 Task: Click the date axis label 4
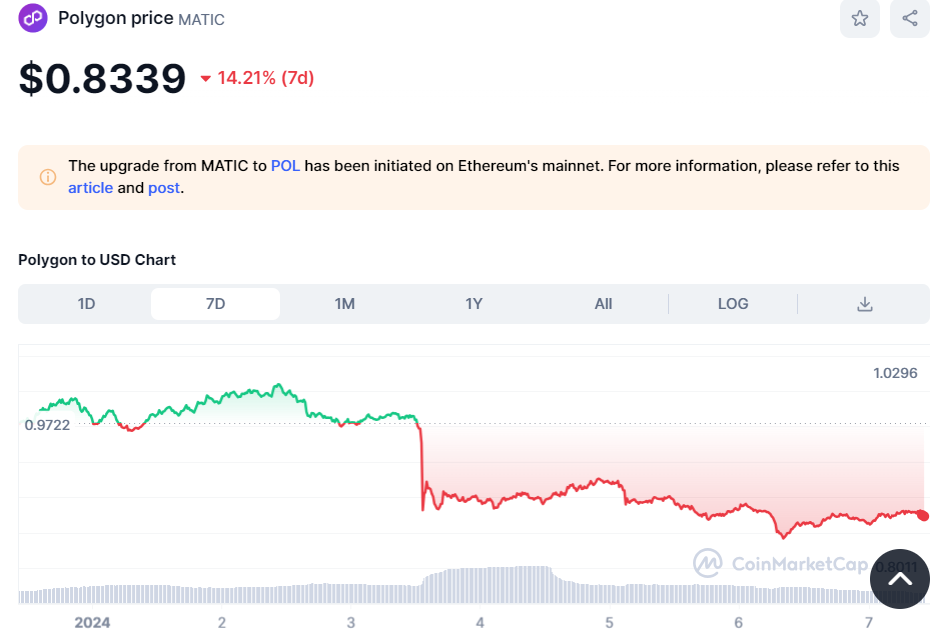[480, 623]
